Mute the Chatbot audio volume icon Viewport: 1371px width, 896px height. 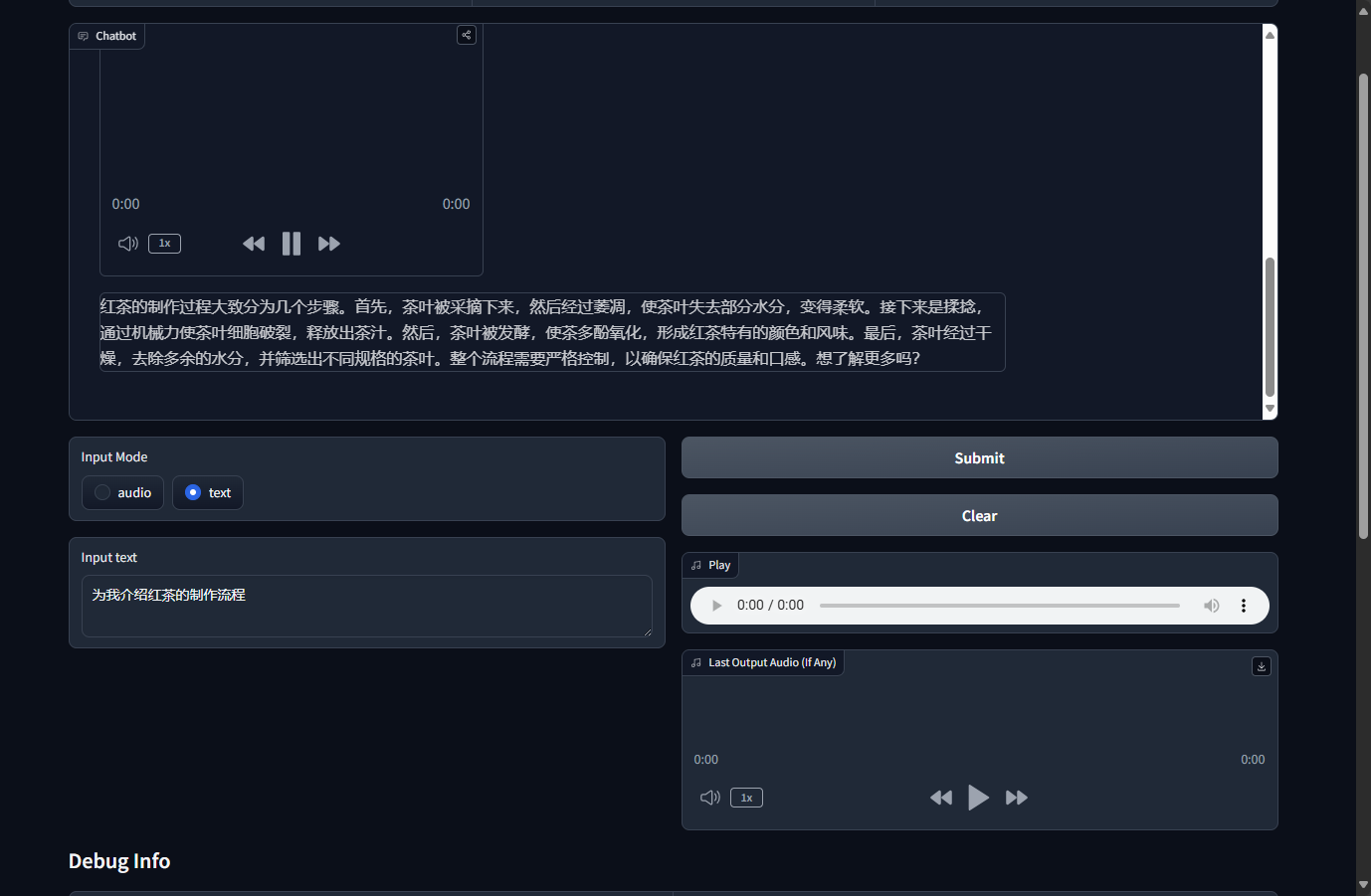pos(128,244)
